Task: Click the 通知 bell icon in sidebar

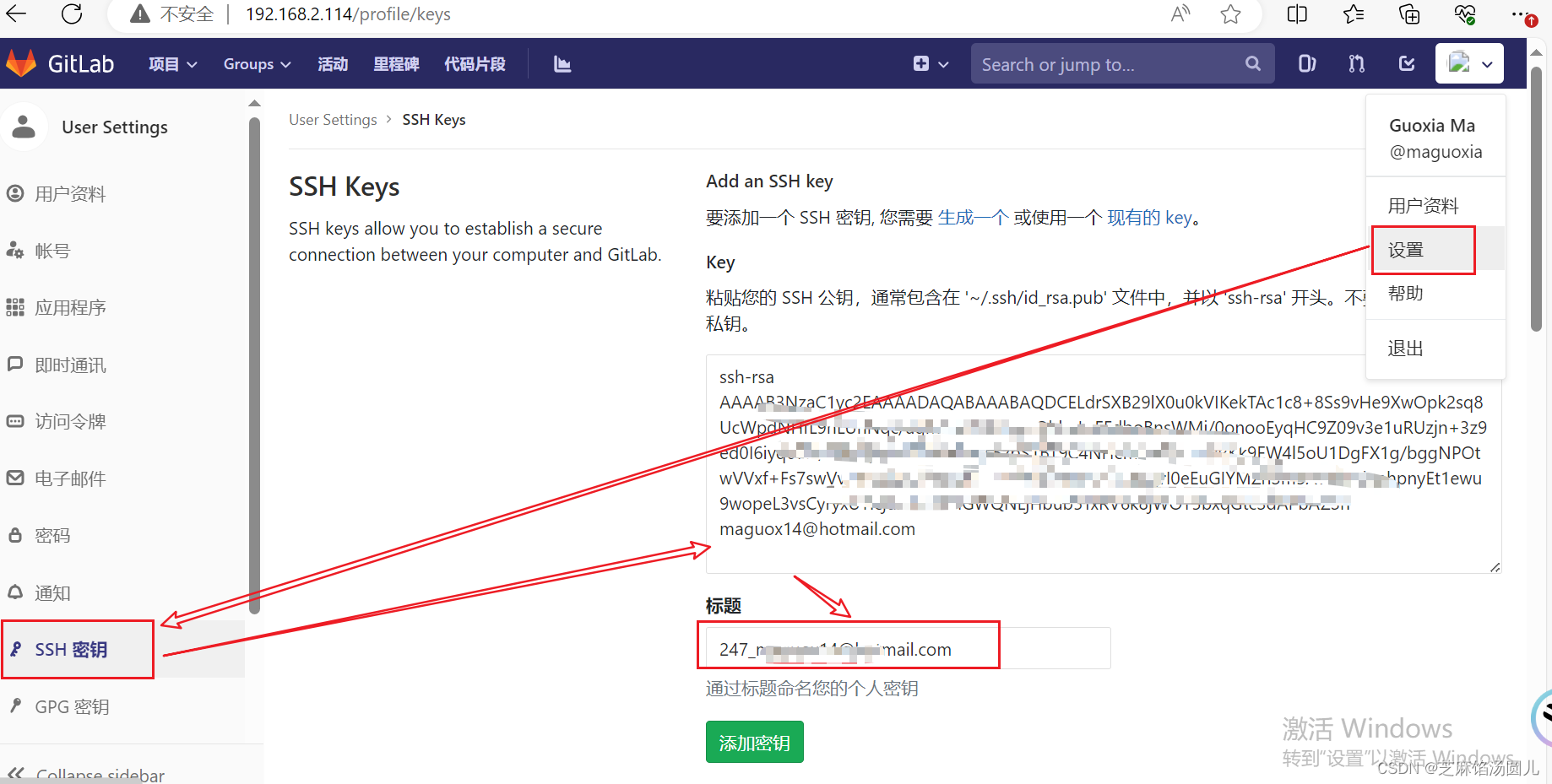Action: pos(14,592)
